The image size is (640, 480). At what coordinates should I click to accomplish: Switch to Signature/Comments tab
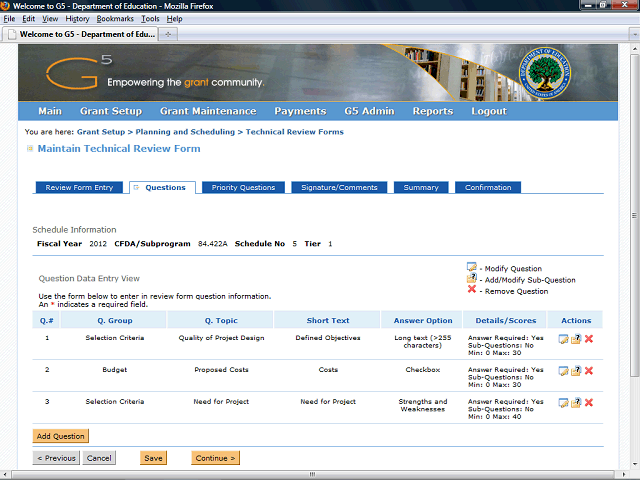click(339, 187)
